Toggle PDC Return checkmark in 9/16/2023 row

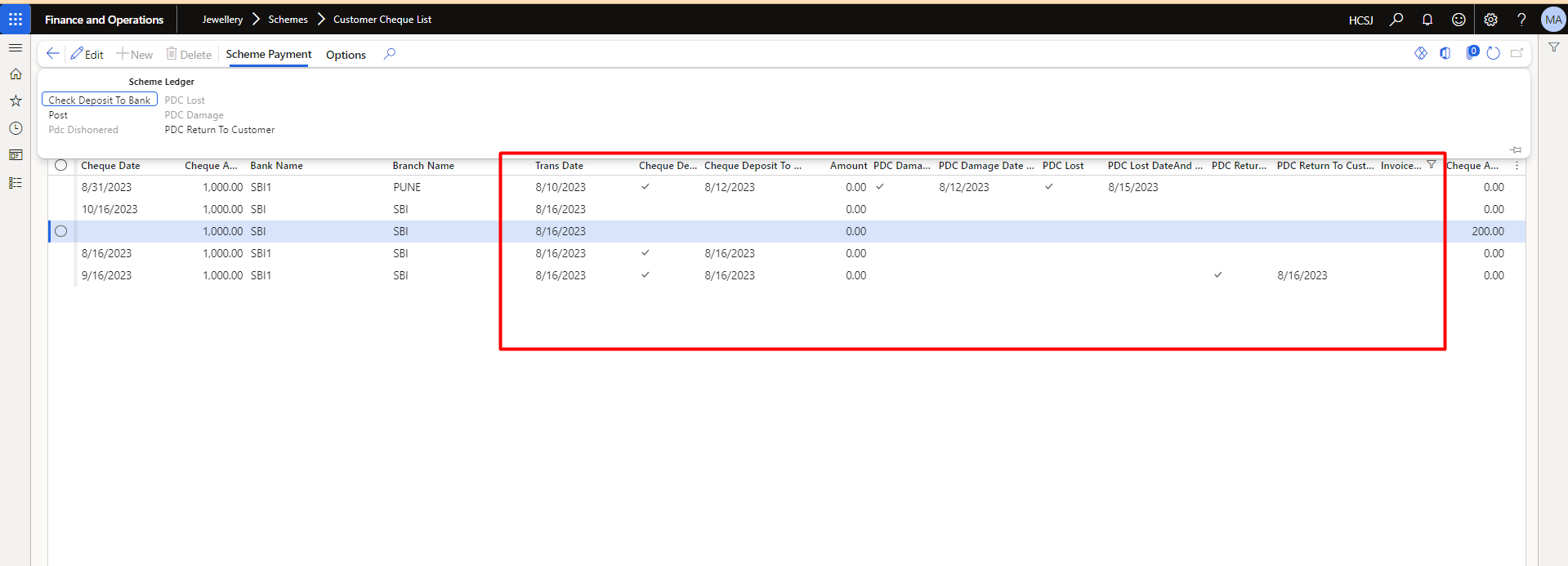[x=1218, y=275]
